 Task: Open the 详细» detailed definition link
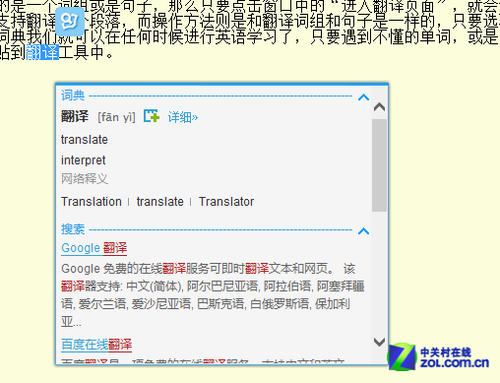183,117
